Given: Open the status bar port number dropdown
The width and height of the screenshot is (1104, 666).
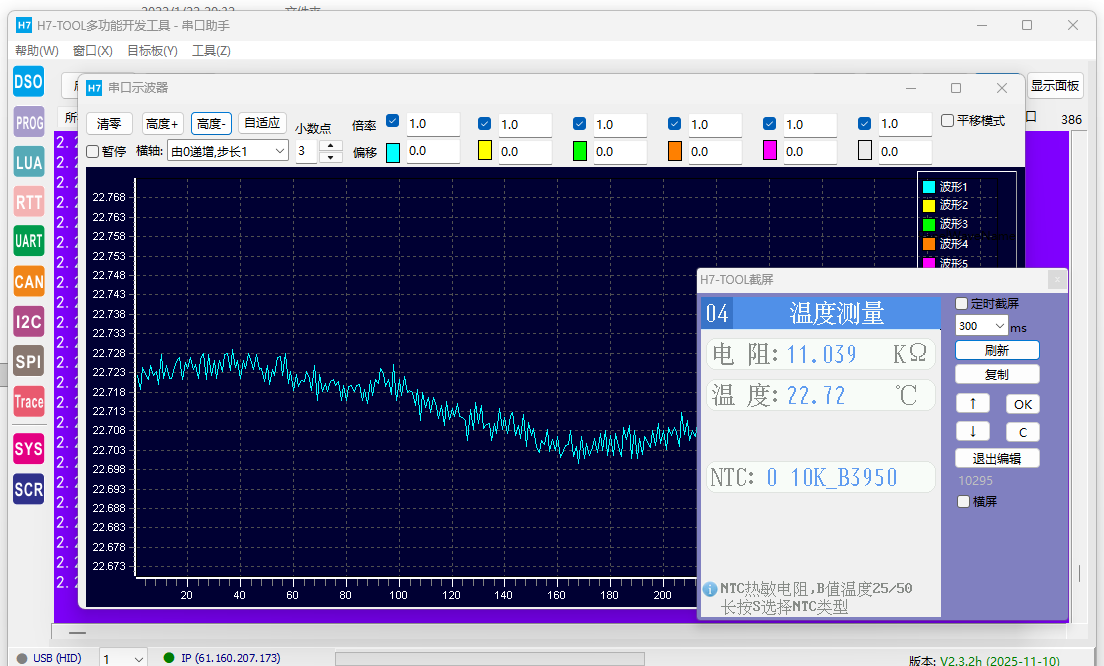Looking at the screenshot, I should tap(123, 658).
